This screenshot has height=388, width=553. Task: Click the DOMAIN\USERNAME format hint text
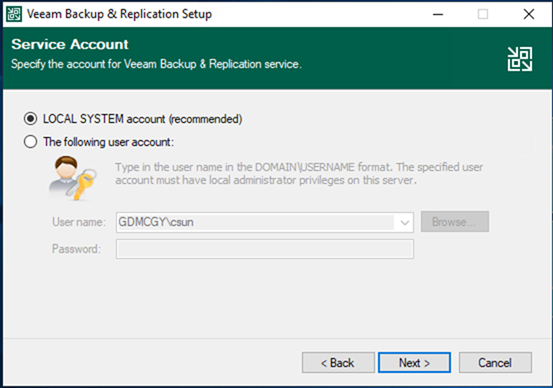point(299,174)
